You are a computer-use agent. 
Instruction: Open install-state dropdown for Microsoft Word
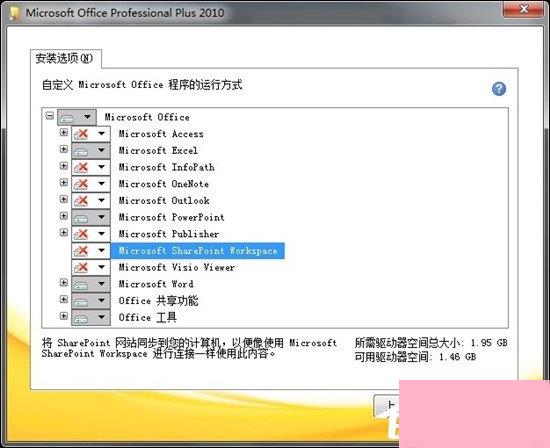[91, 284]
